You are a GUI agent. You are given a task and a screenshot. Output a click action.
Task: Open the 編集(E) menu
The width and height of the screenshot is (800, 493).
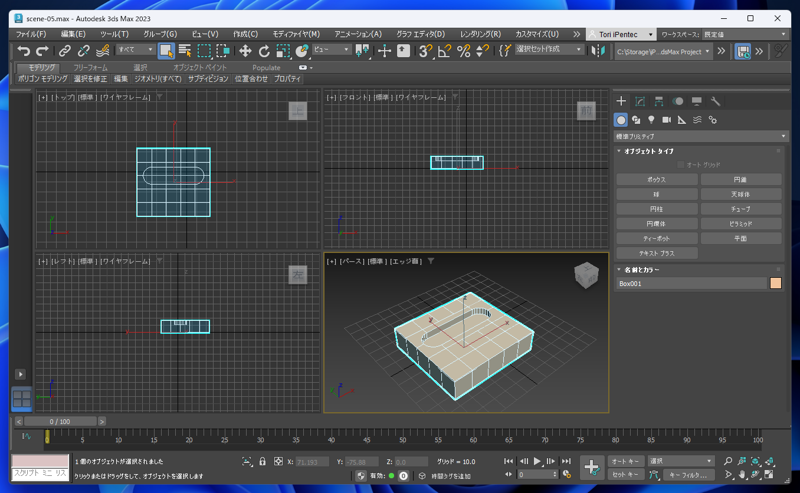coord(73,34)
